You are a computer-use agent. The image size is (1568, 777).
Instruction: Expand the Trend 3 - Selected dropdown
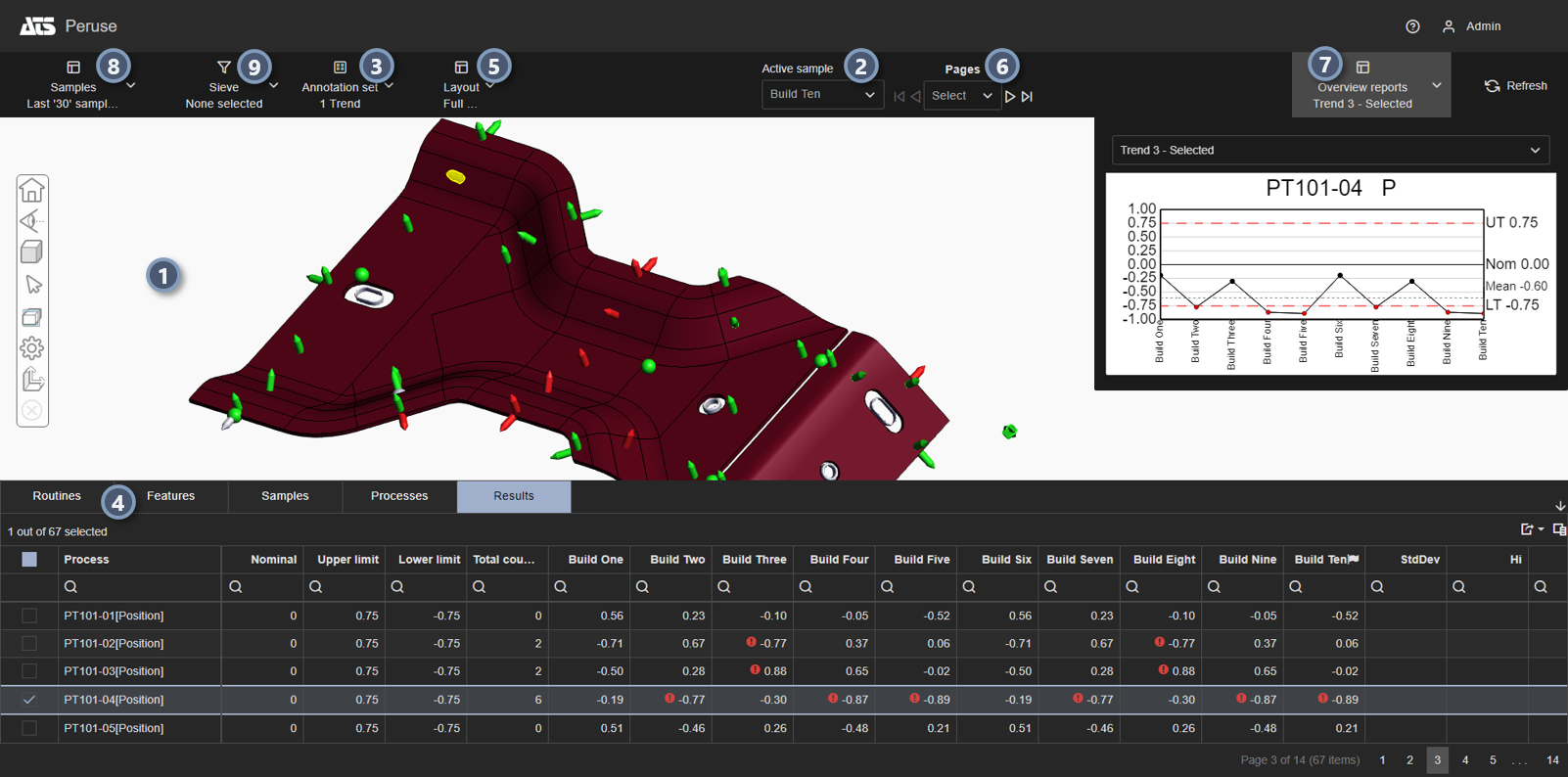(x=1330, y=150)
